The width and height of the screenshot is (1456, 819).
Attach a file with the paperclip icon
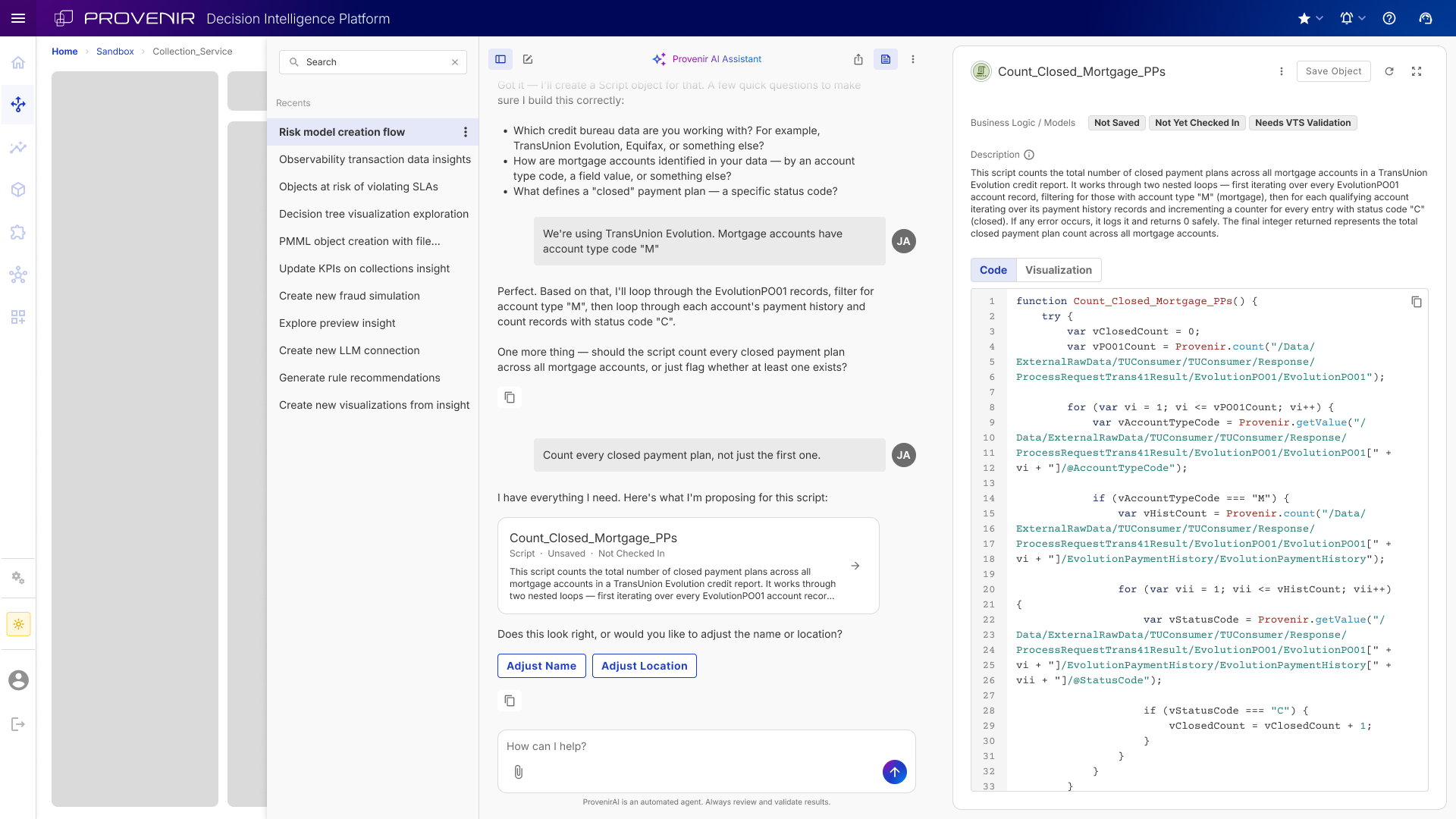519,772
